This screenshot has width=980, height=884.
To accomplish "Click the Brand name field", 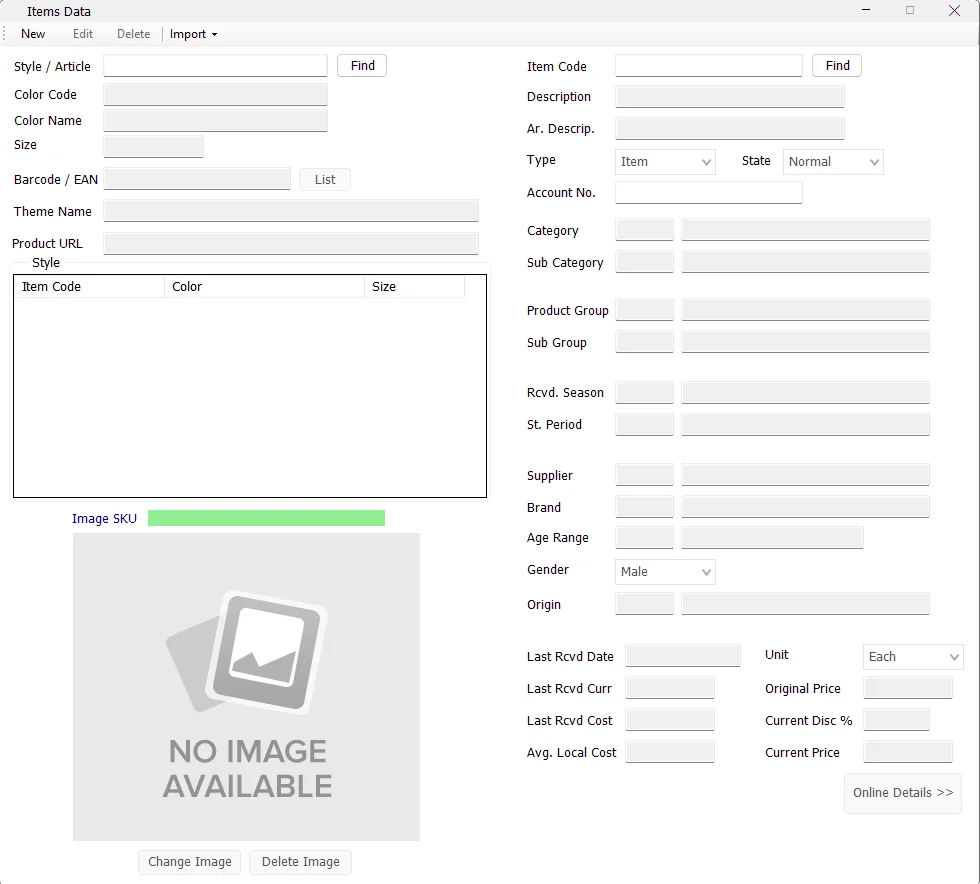I will pos(805,507).
